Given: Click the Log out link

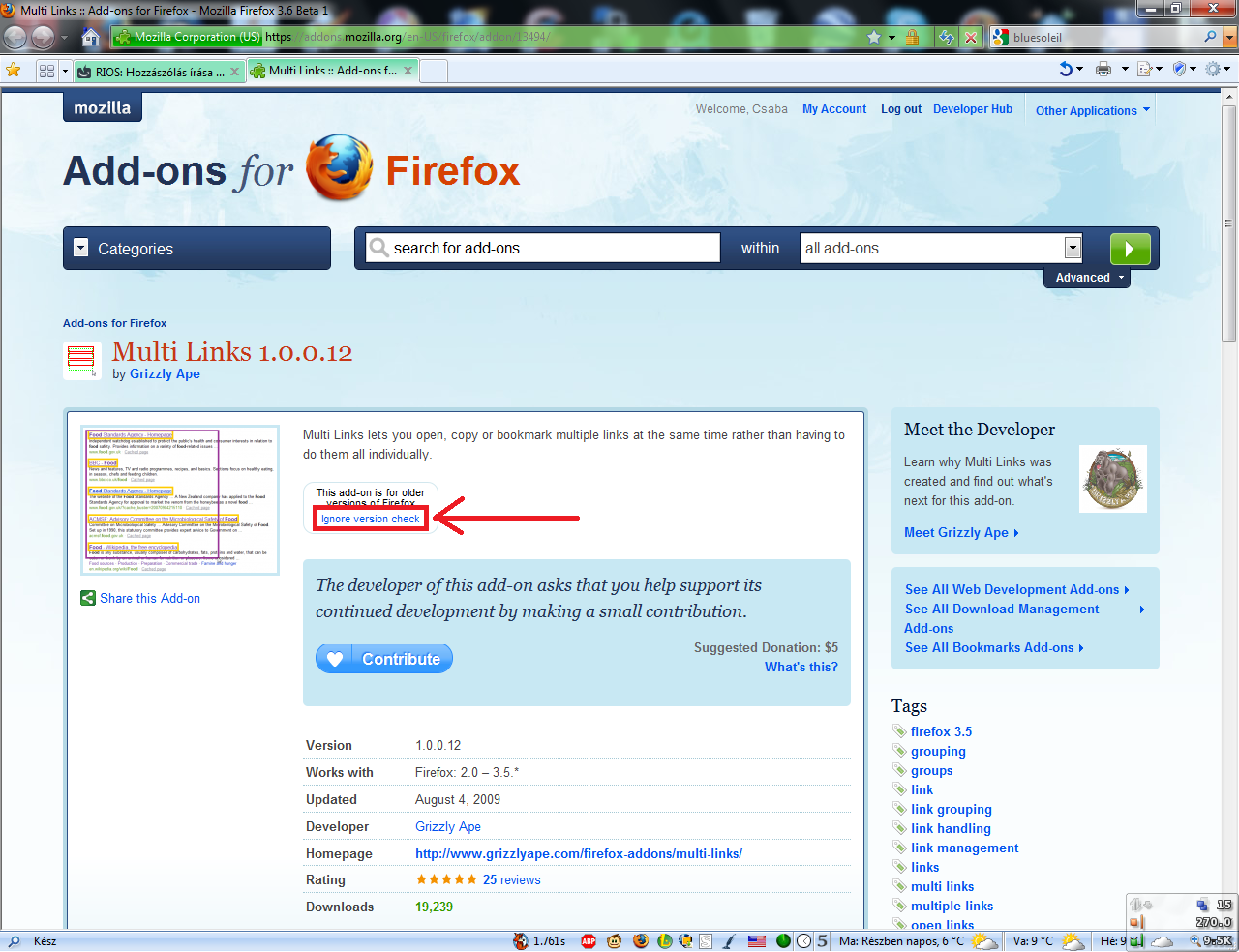Looking at the screenshot, I should [901, 109].
